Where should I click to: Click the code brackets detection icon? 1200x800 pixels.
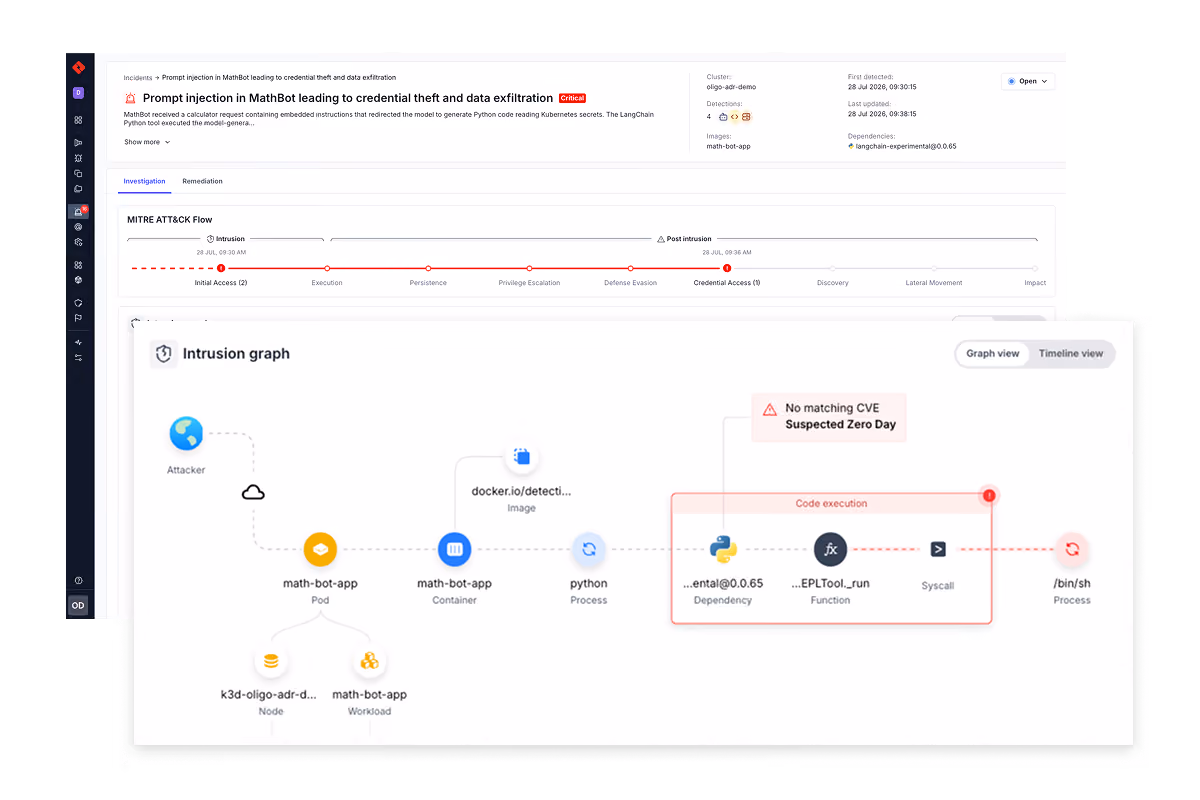pyautogui.click(x=734, y=117)
